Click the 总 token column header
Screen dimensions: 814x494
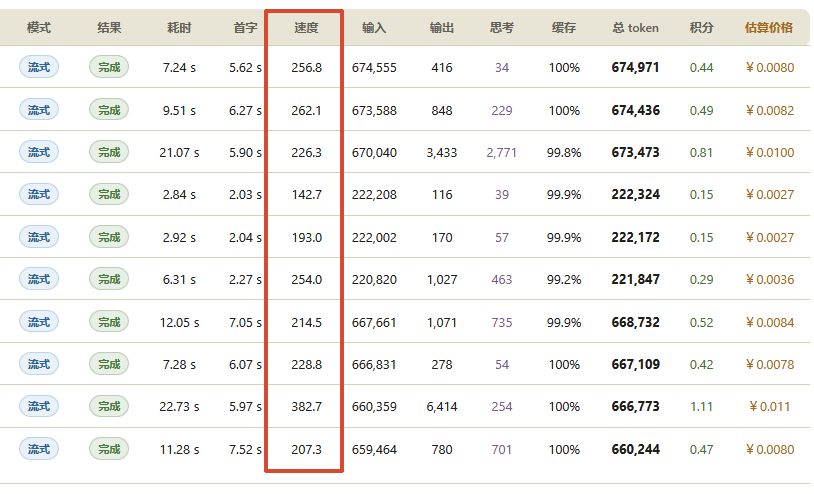point(635,28)
